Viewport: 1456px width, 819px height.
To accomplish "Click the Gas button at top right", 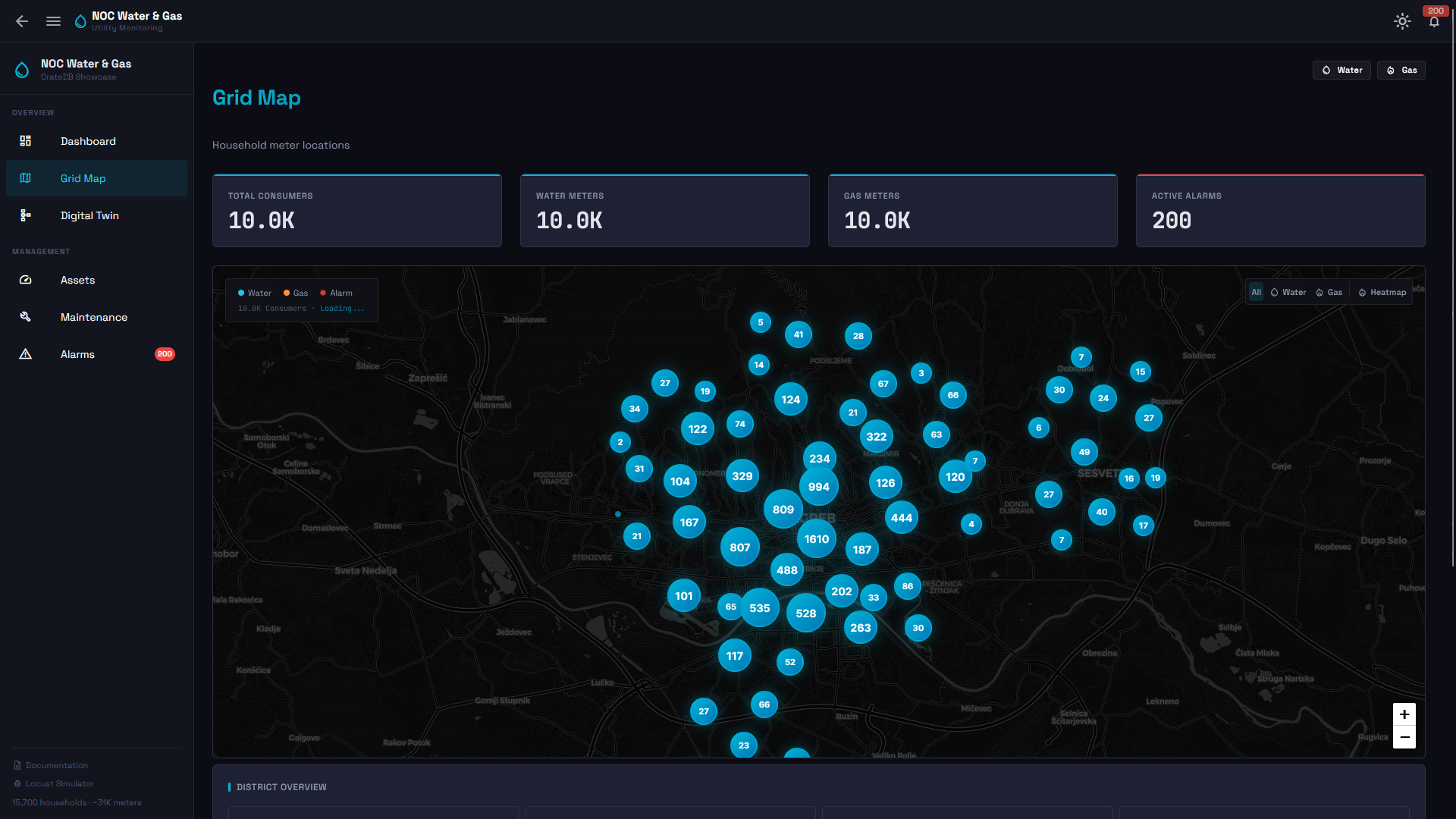I will 1401,70.
